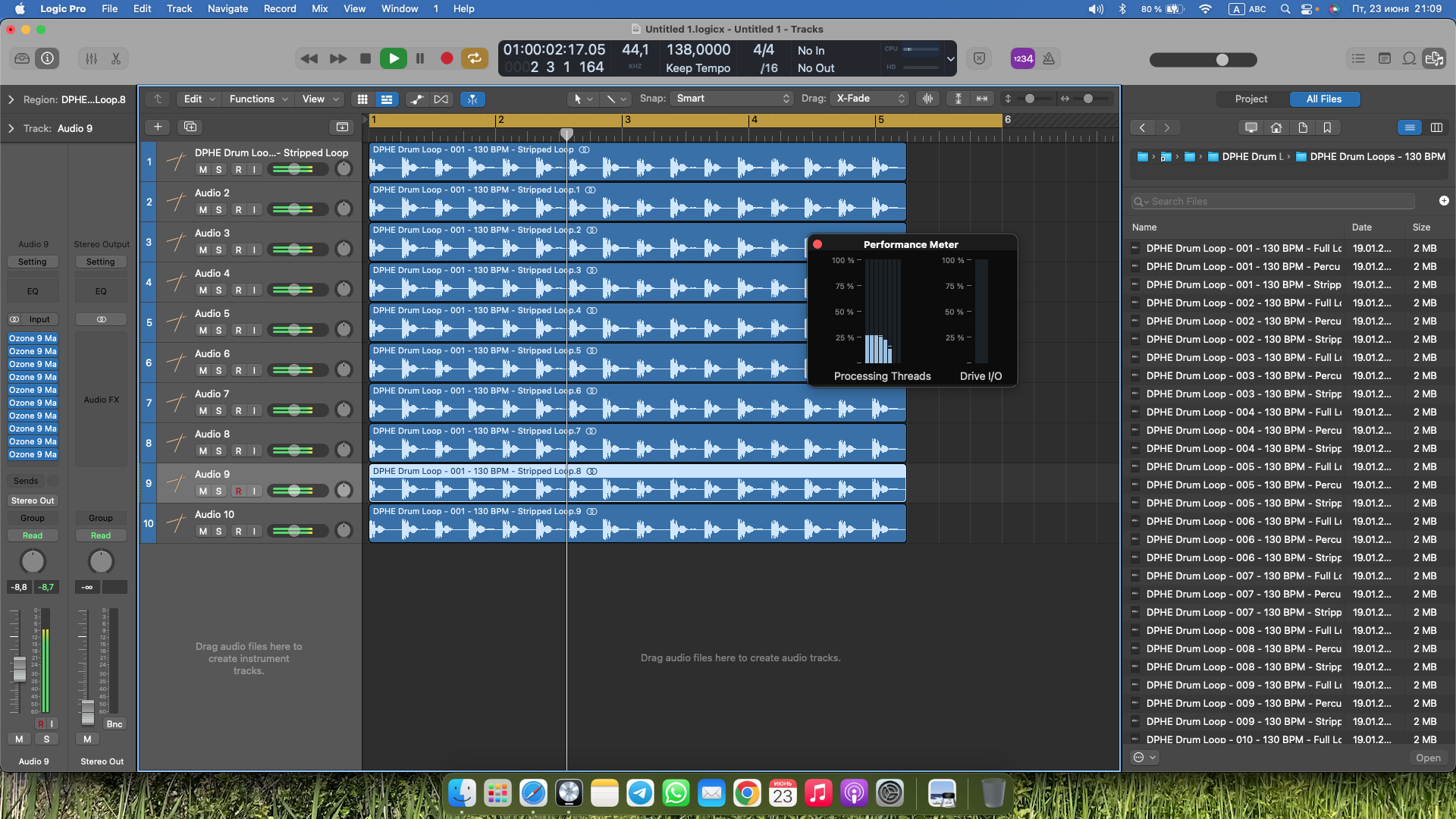Select the list view button in browser
The height and width of the screenshot is (819, 1456).
click(x=1410, y=127)
